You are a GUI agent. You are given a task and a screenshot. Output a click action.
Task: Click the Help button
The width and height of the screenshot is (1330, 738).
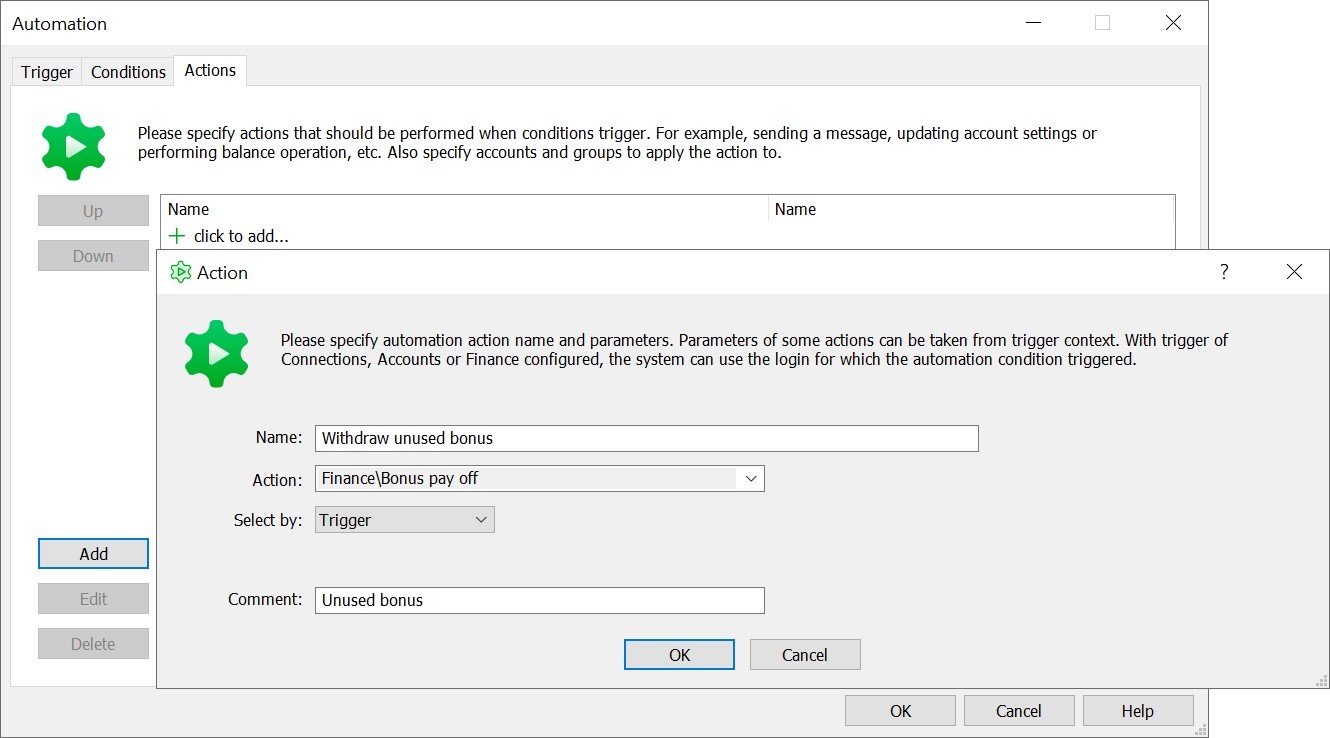[1137, 711]
